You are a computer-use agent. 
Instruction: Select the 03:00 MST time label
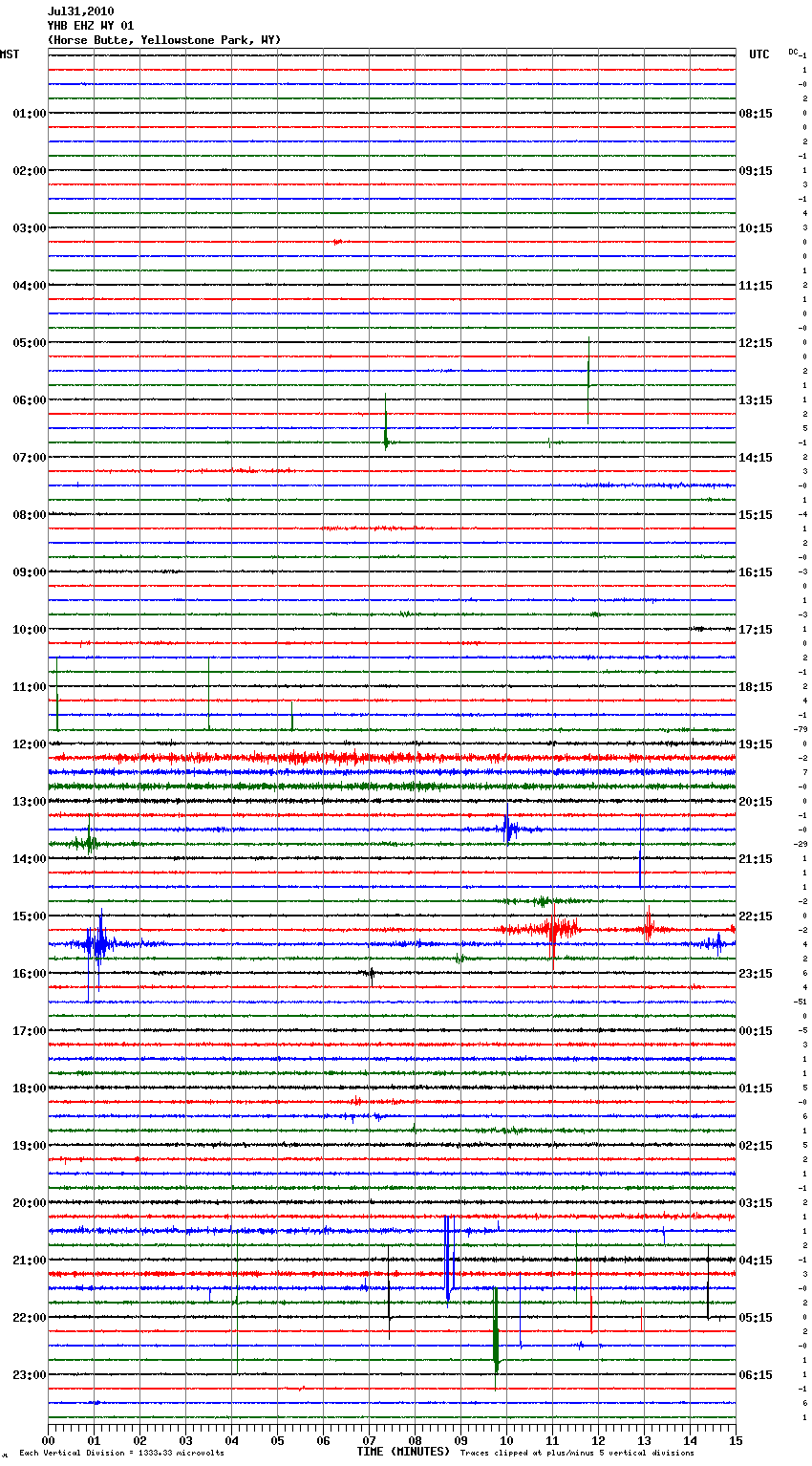pyautogui.click(x=29, y=228)
